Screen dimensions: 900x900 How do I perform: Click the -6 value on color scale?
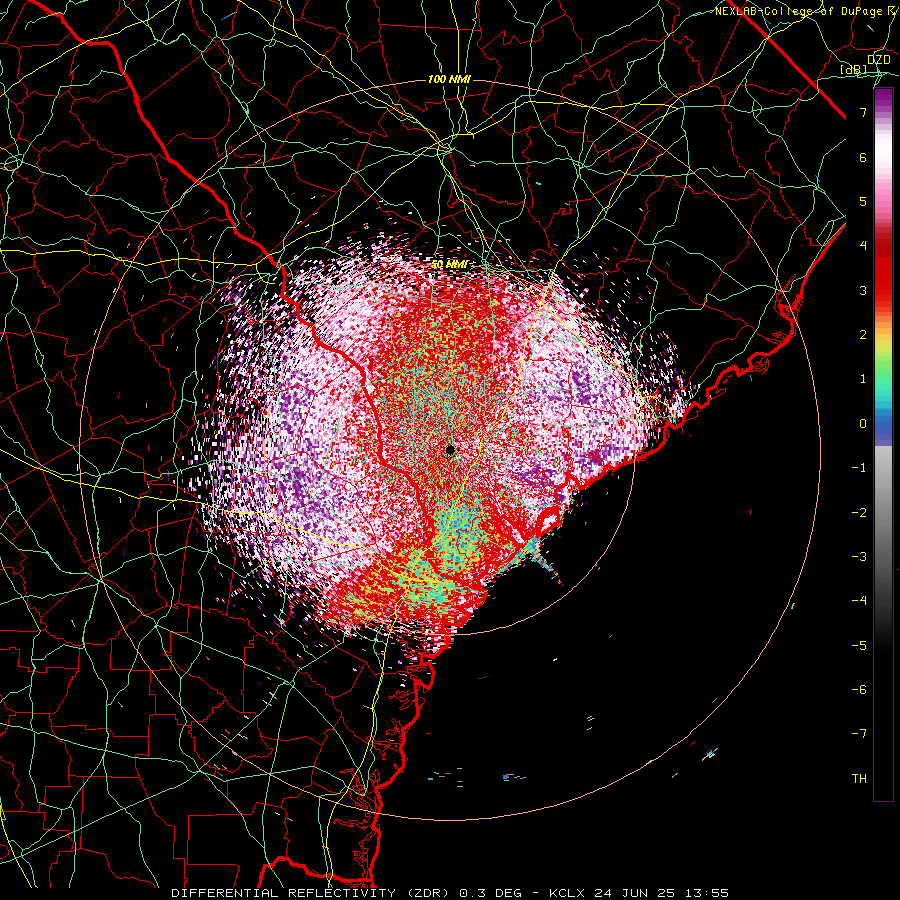click(859, 690)
